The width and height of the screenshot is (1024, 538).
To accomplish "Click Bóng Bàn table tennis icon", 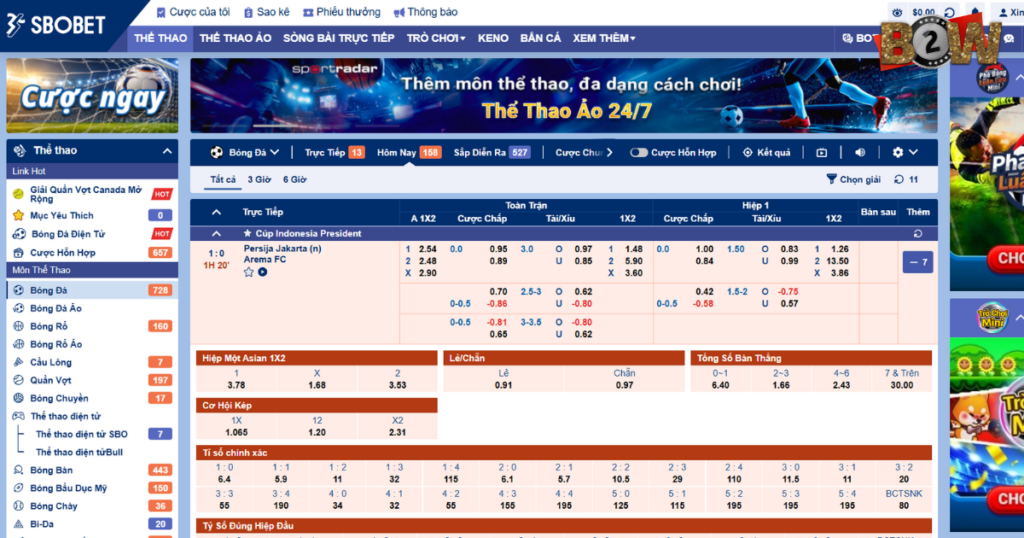I will click(18, 470).
